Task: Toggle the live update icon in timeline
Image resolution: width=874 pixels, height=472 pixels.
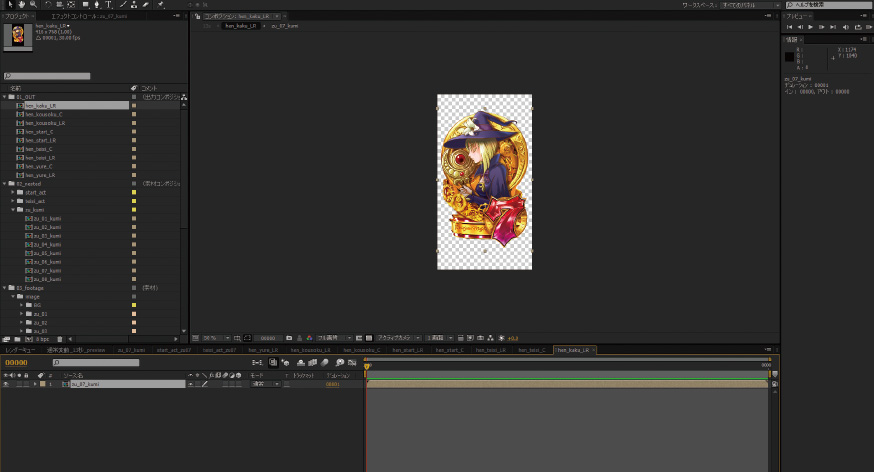Action: click(x=273, y=362)
